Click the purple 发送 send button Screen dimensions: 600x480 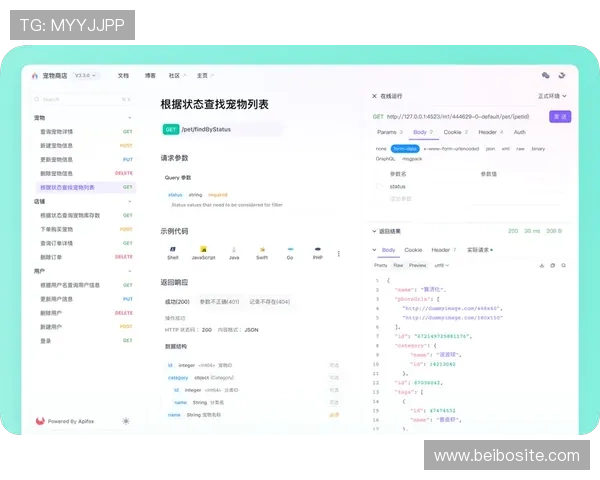[x=560, y=116]
